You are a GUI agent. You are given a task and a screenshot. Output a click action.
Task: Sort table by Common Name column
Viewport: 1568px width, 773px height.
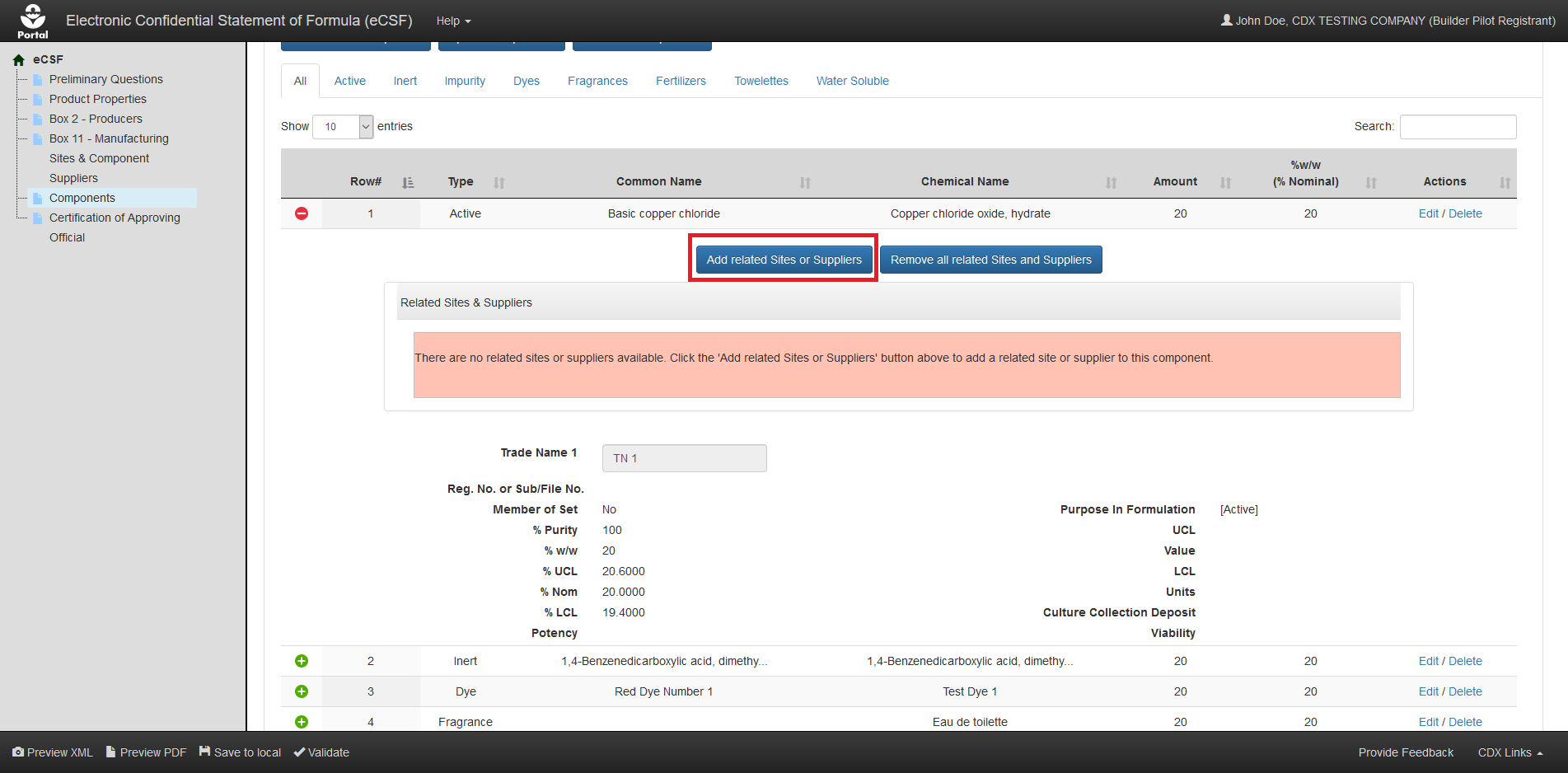tap(805, 183)
